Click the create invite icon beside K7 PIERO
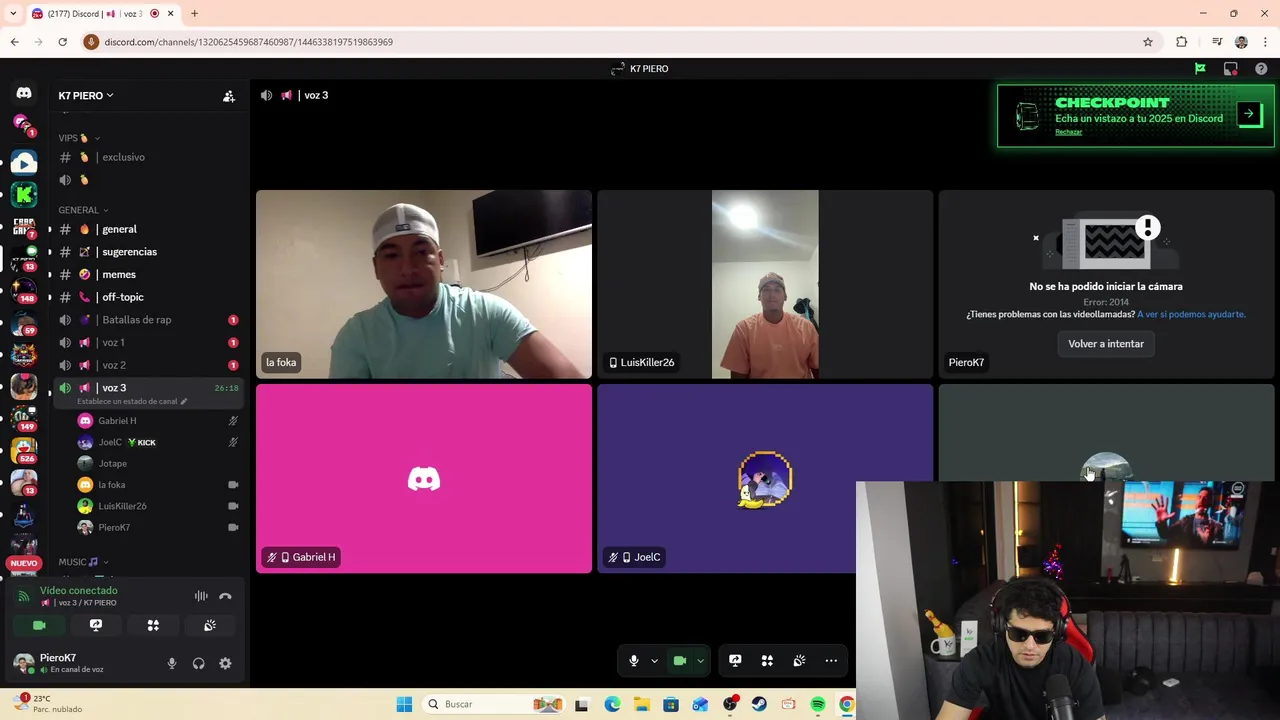The height and width of the screenshot is (720, 1280). (x=229, y=96)
